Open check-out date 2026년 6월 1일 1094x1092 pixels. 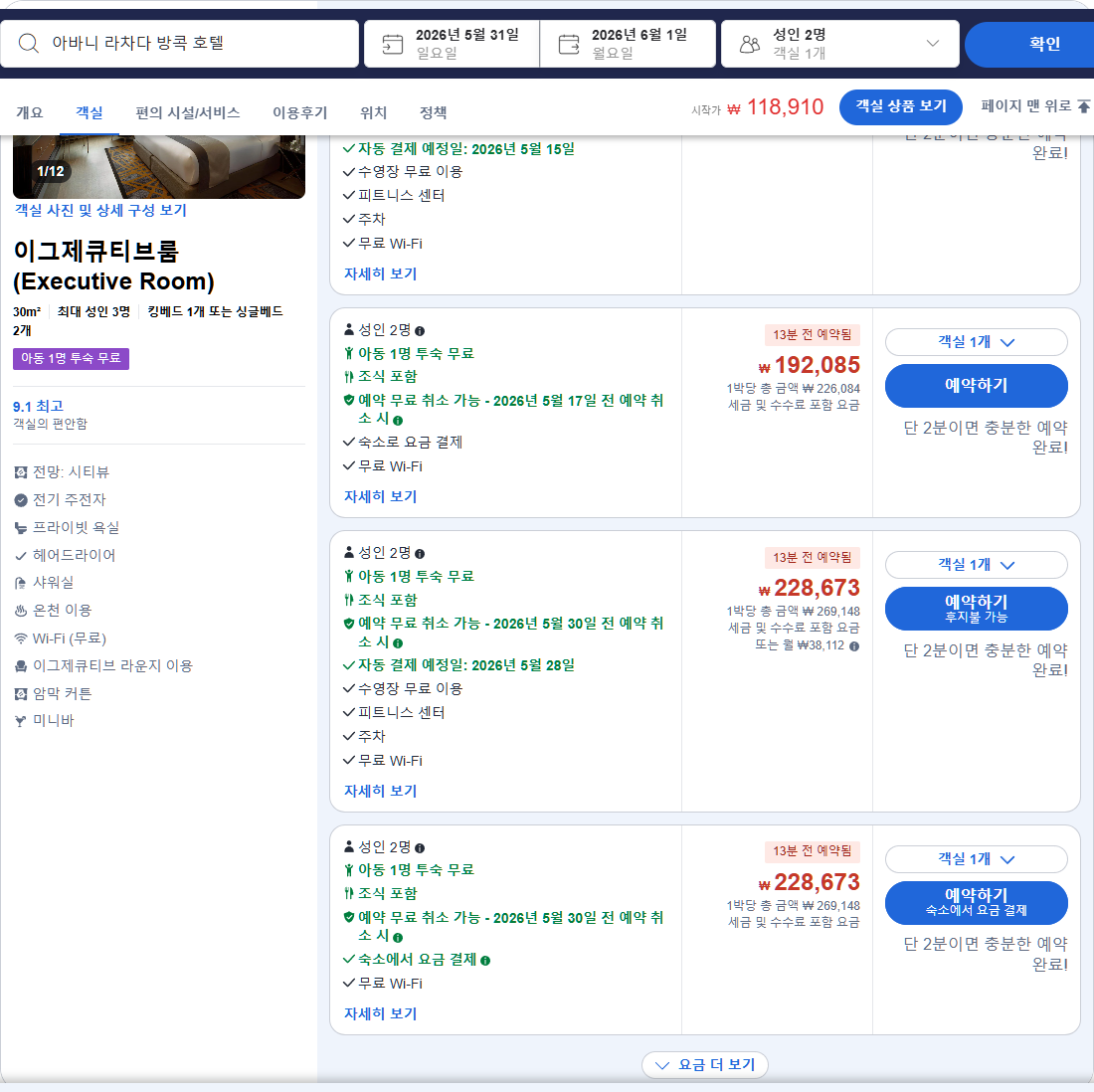tap(628, 43)
